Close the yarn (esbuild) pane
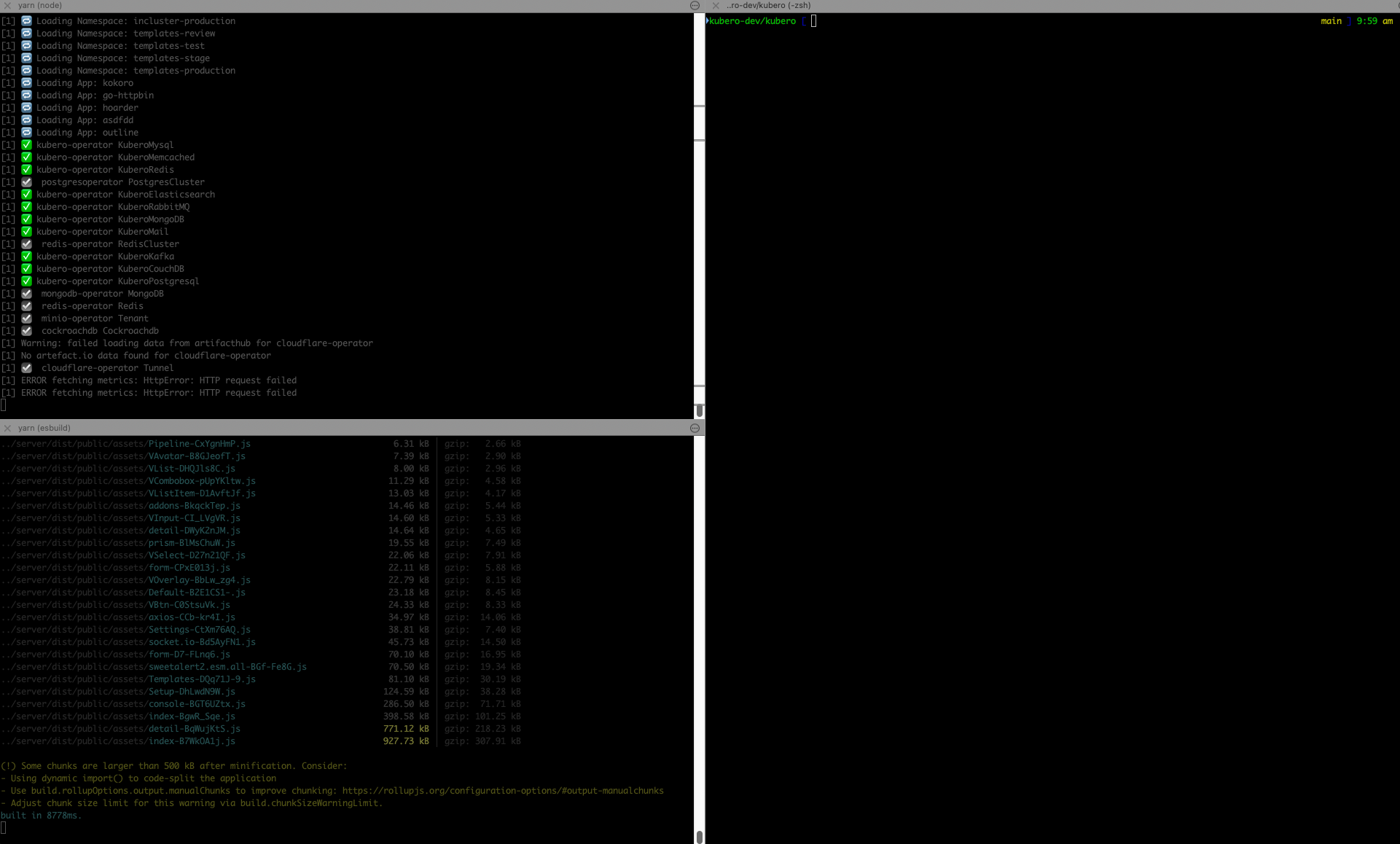 coord(7,428)
